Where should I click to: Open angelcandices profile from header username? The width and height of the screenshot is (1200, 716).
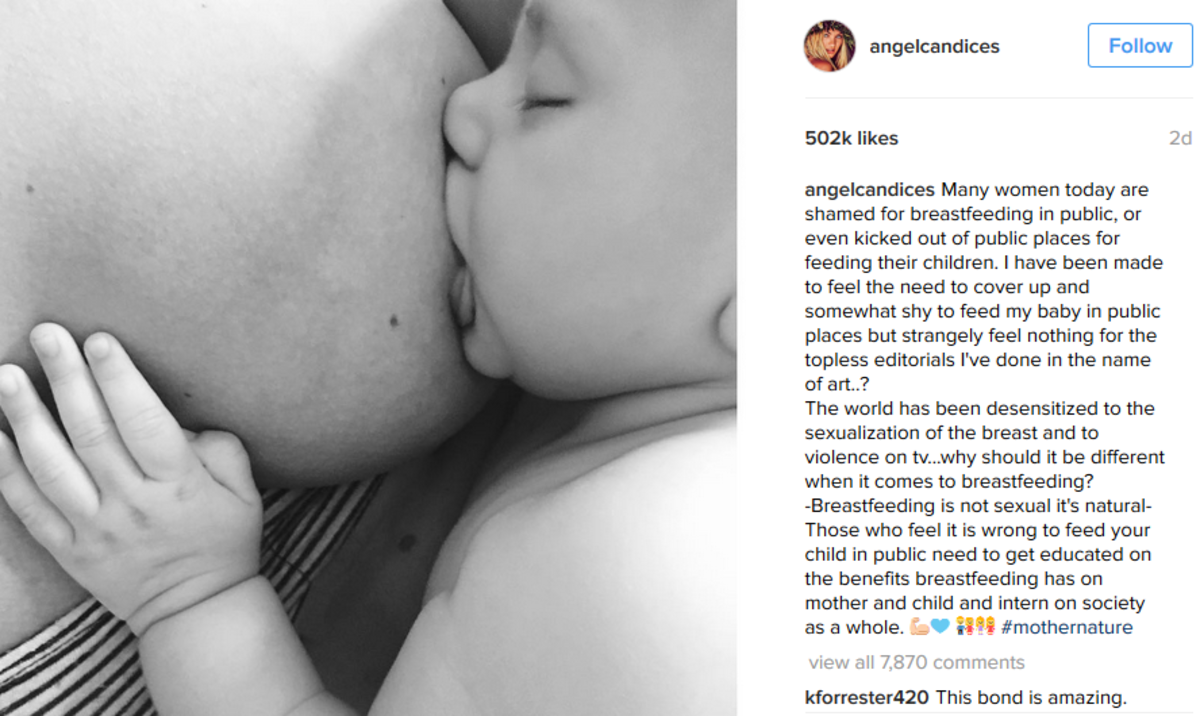(x=935, y=46)
